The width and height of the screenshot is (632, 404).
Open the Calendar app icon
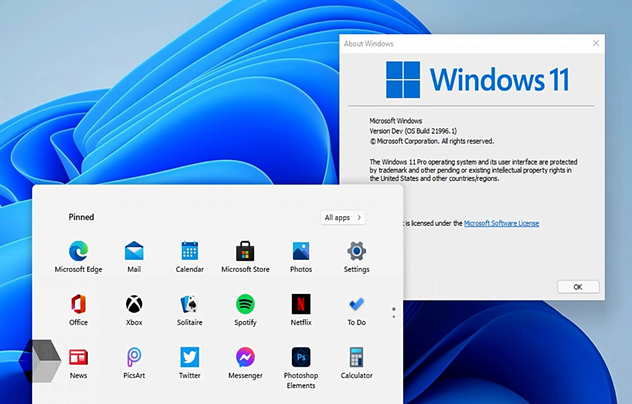coord(189,251)
